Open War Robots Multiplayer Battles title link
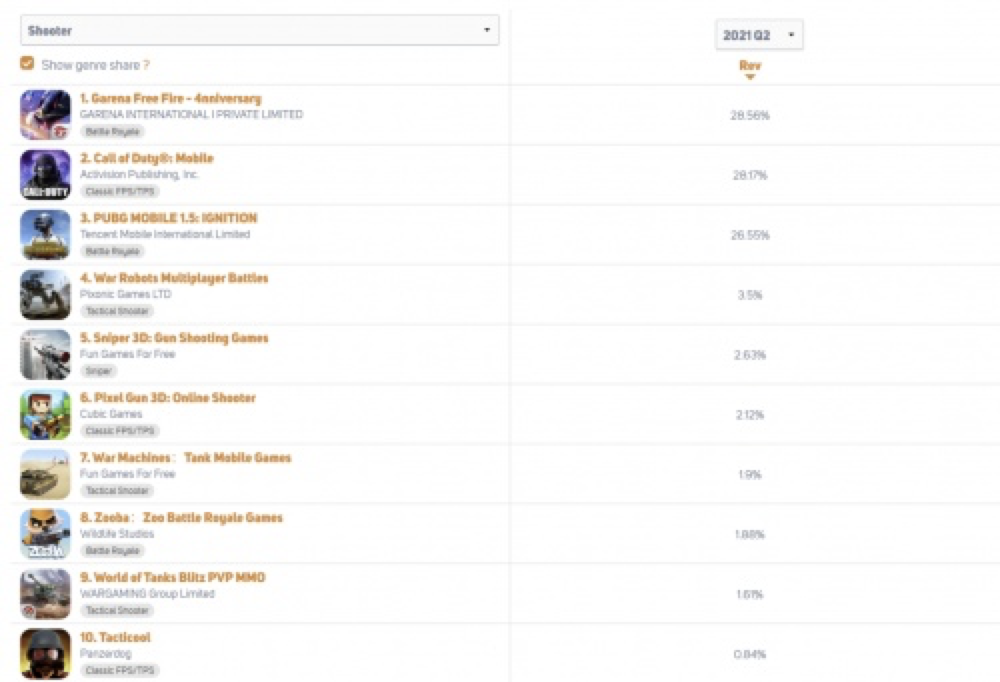 pyautogui.click(x=174, y=278)
